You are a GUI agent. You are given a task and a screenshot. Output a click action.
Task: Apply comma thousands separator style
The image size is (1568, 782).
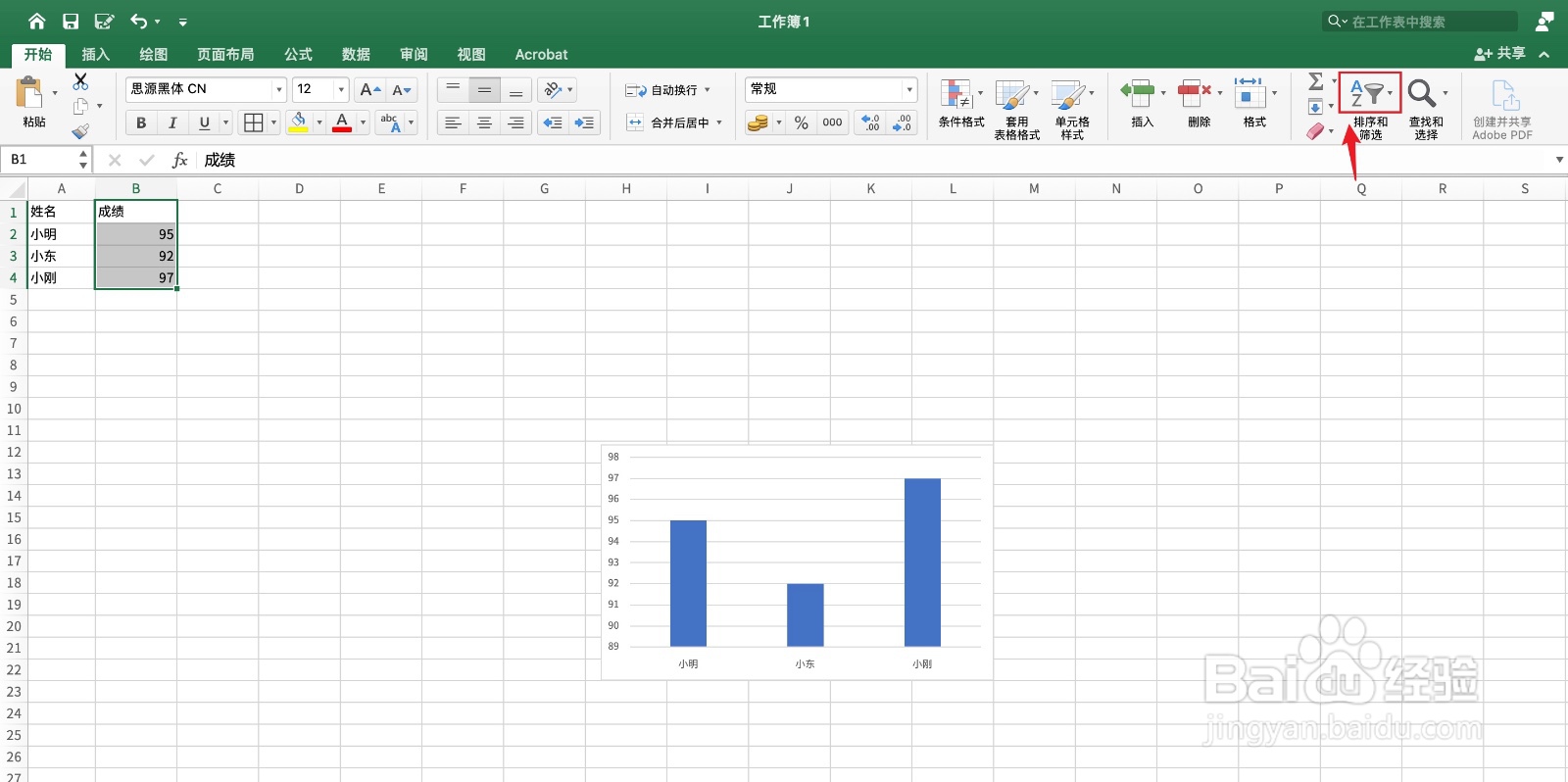click(832, 122)
